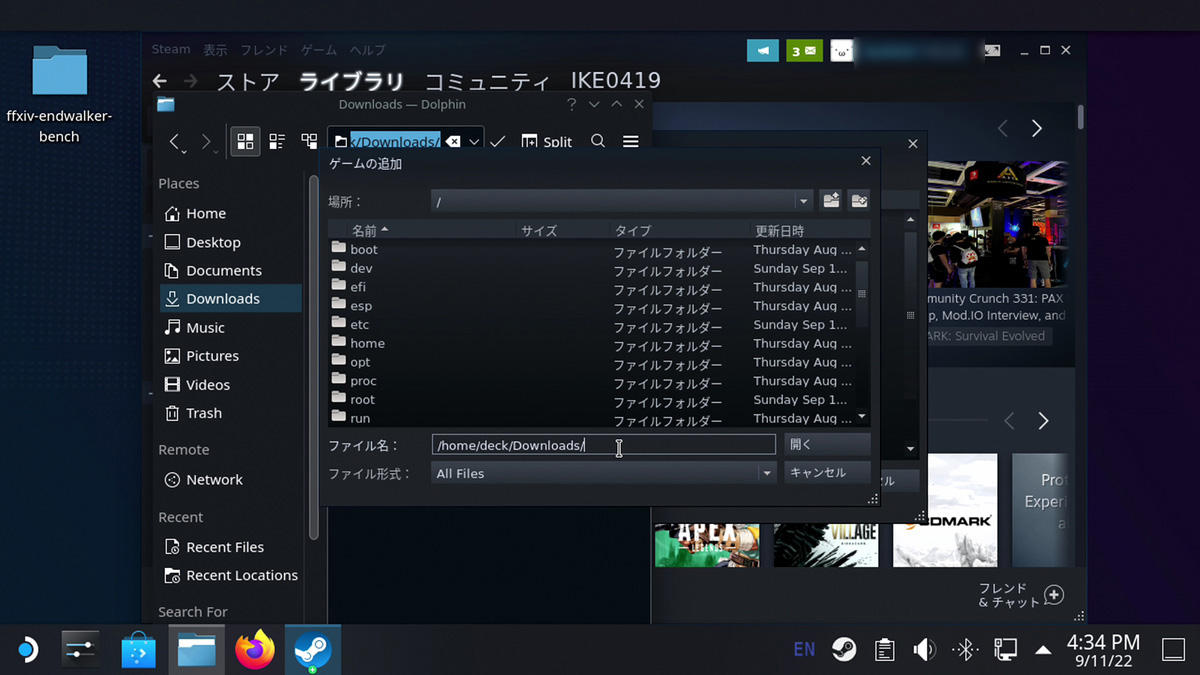Launch Discover store from taskbar
Viewport: 1200px width, 675px height.
139,651
